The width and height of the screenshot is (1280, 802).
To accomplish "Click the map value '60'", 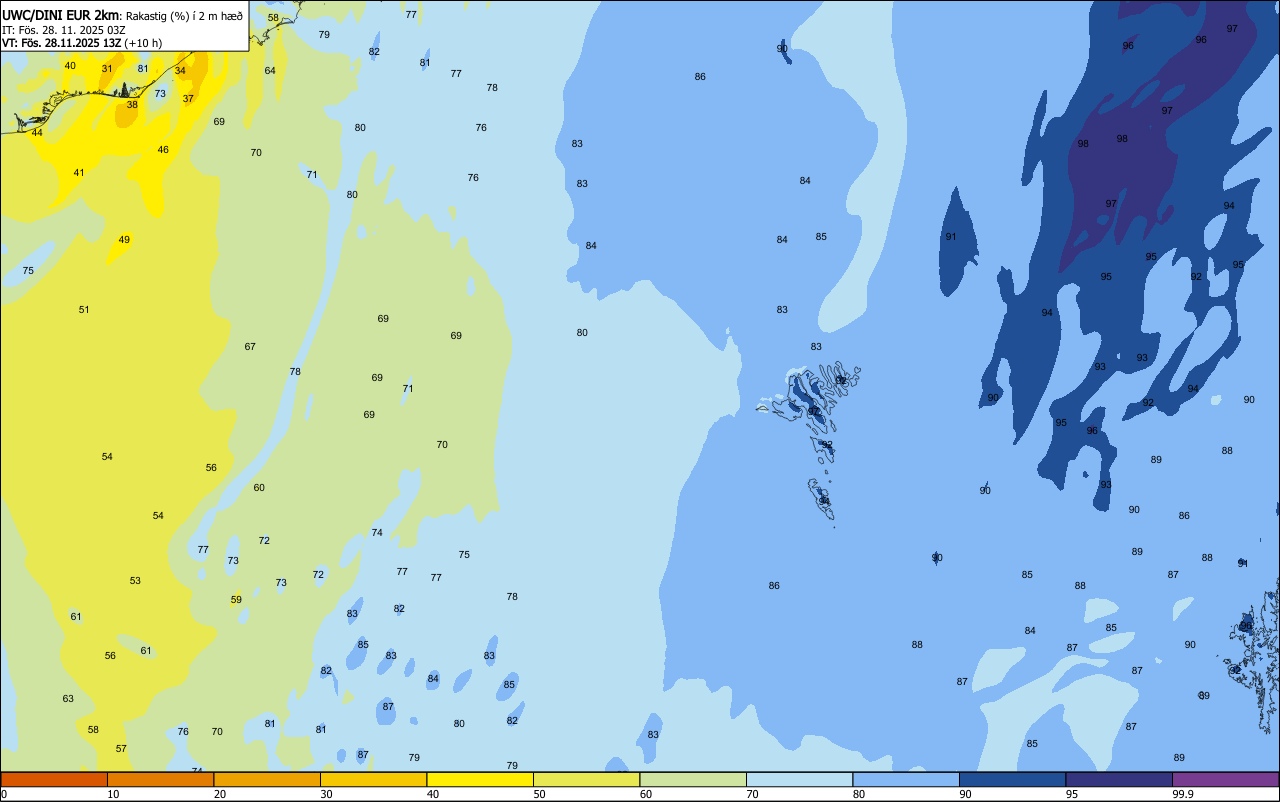I will click(x=259, y=488).
